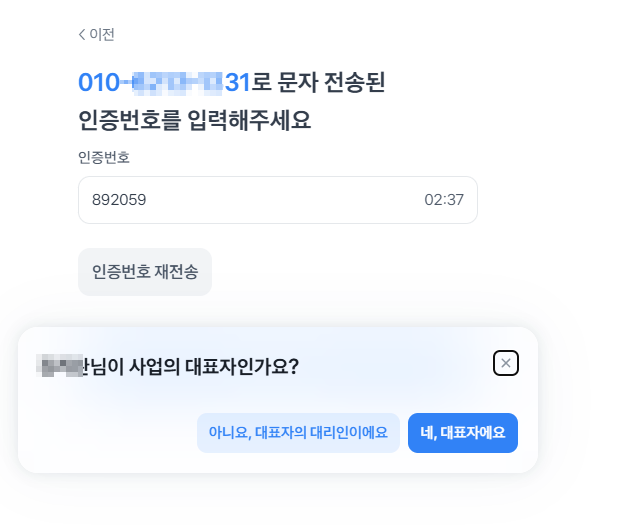The image size is (623, 528).
Task: Click the back chevron arrow icon
Action: tap(82, 35)
